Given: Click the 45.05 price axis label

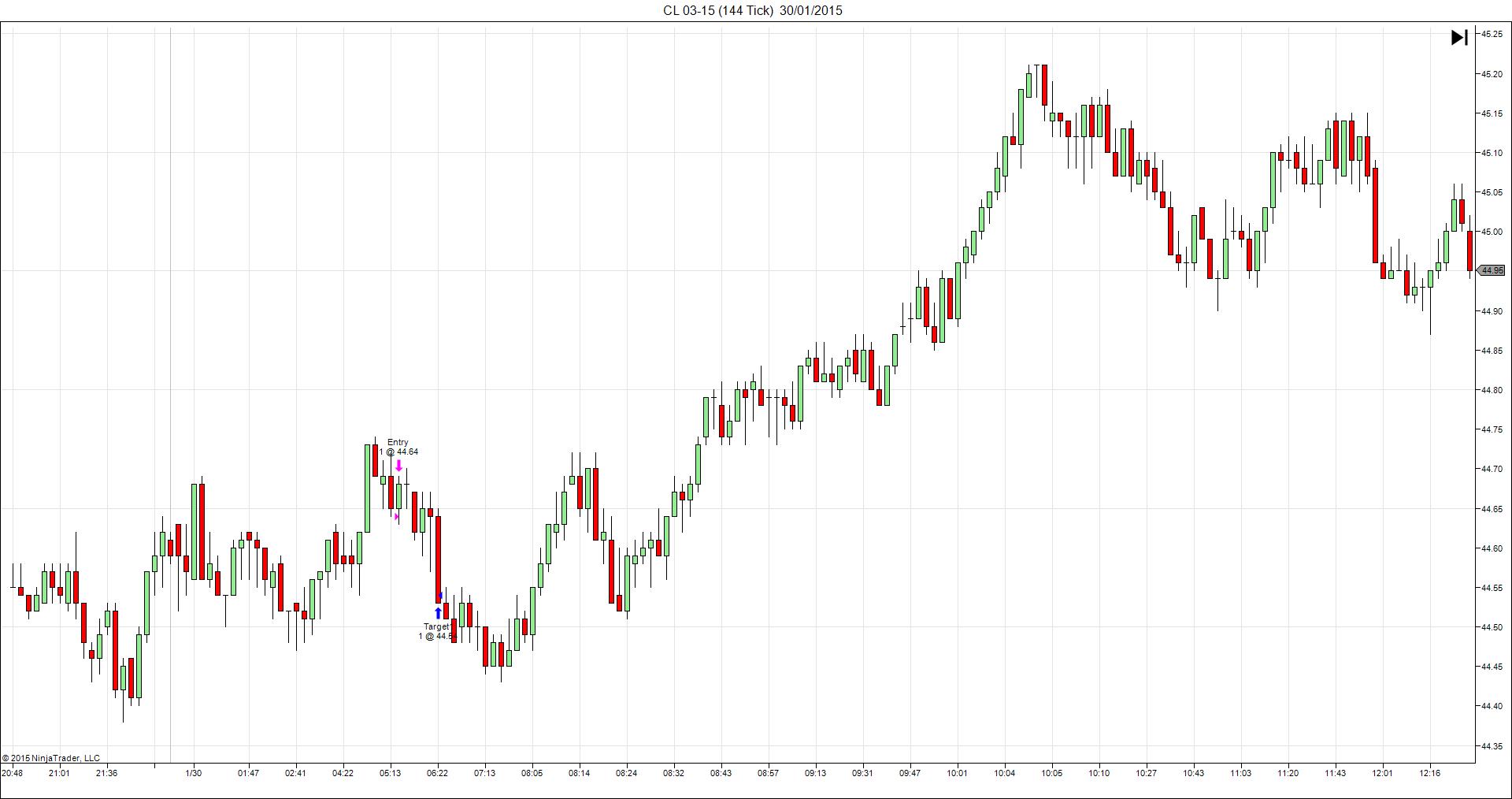Looking at the screenshot, I should (x=1492, y=192).
